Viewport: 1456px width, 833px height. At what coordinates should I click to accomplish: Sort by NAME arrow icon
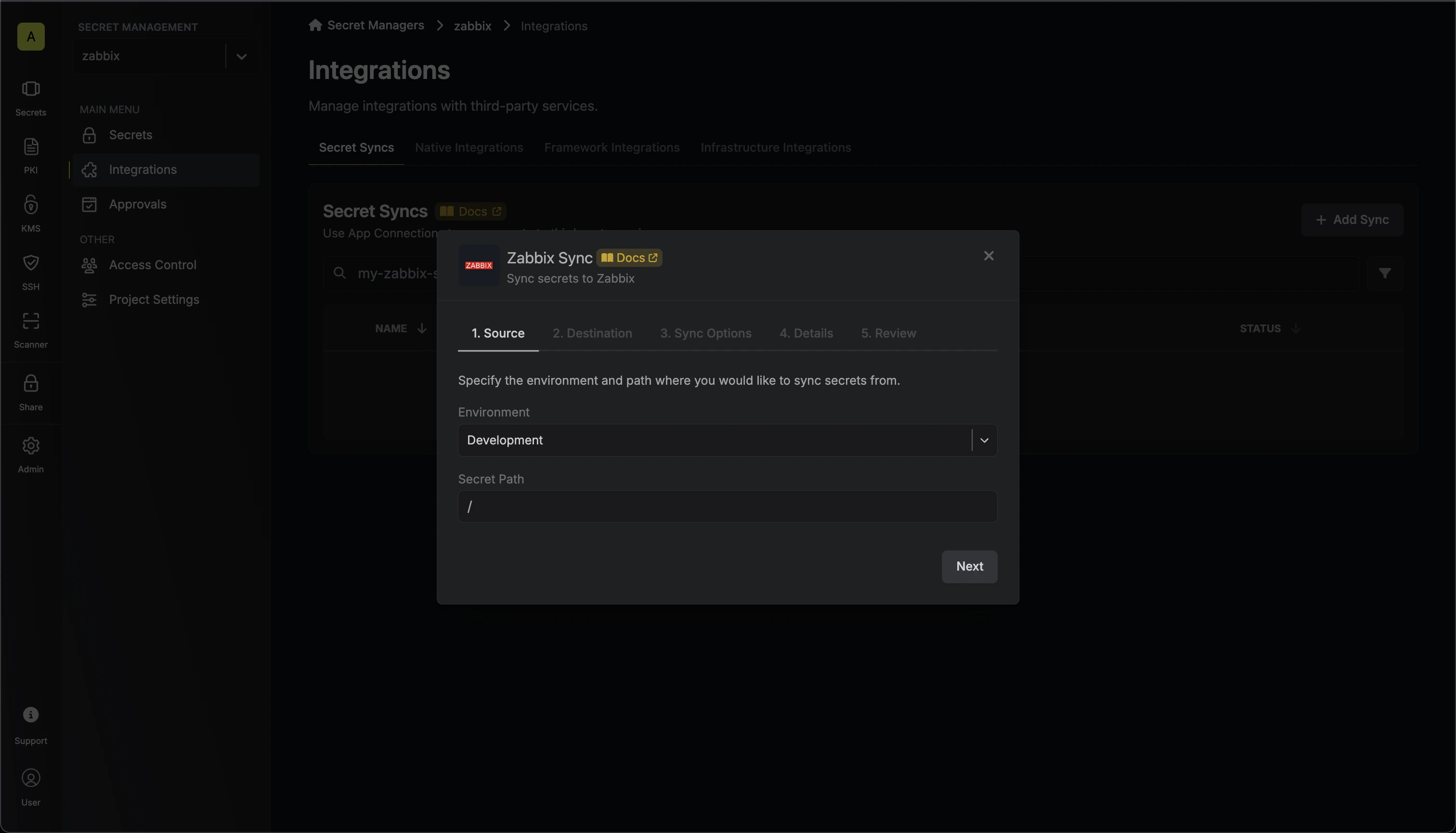(x=422, y=328)
